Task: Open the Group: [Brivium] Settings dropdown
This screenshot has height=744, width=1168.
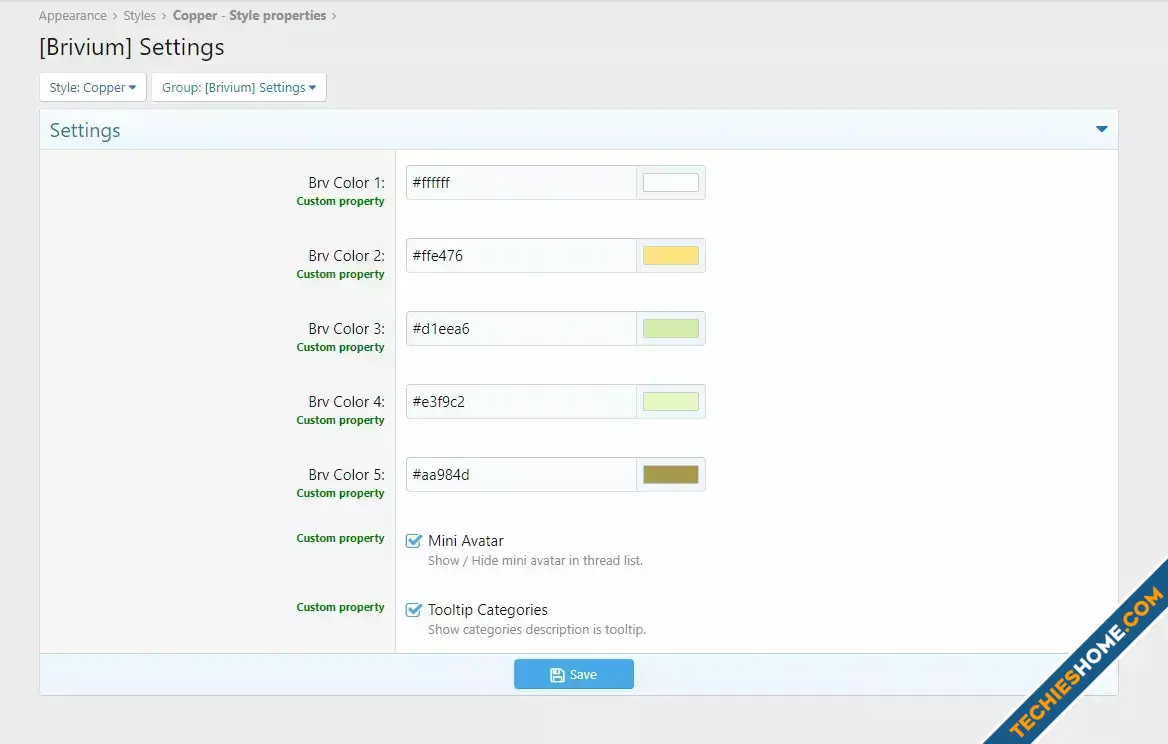Action: pyautogui.click(x=239, y=87)
